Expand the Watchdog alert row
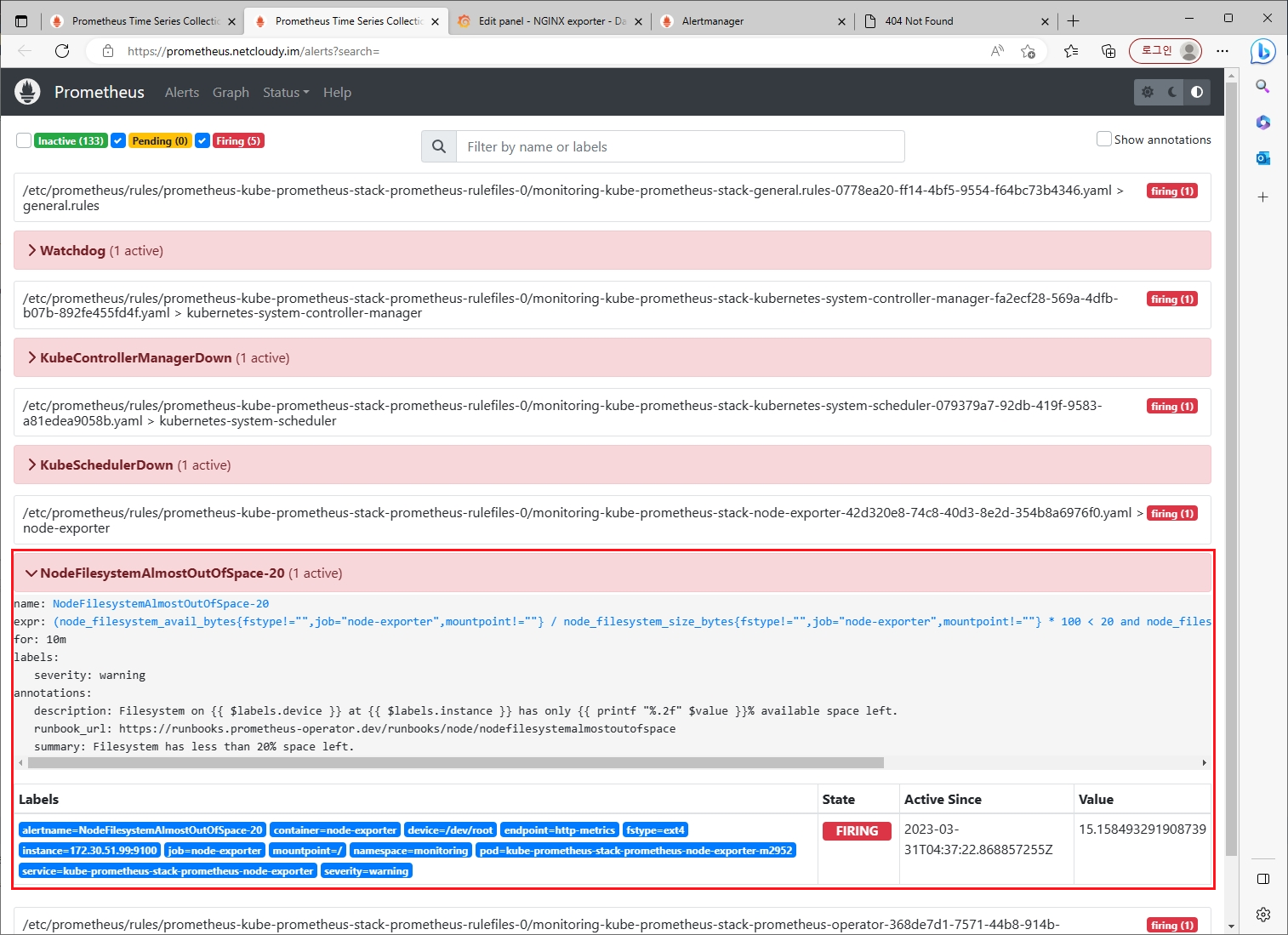Image resolution: width=1288 pixels, height=935 pixels. (612, 250)
